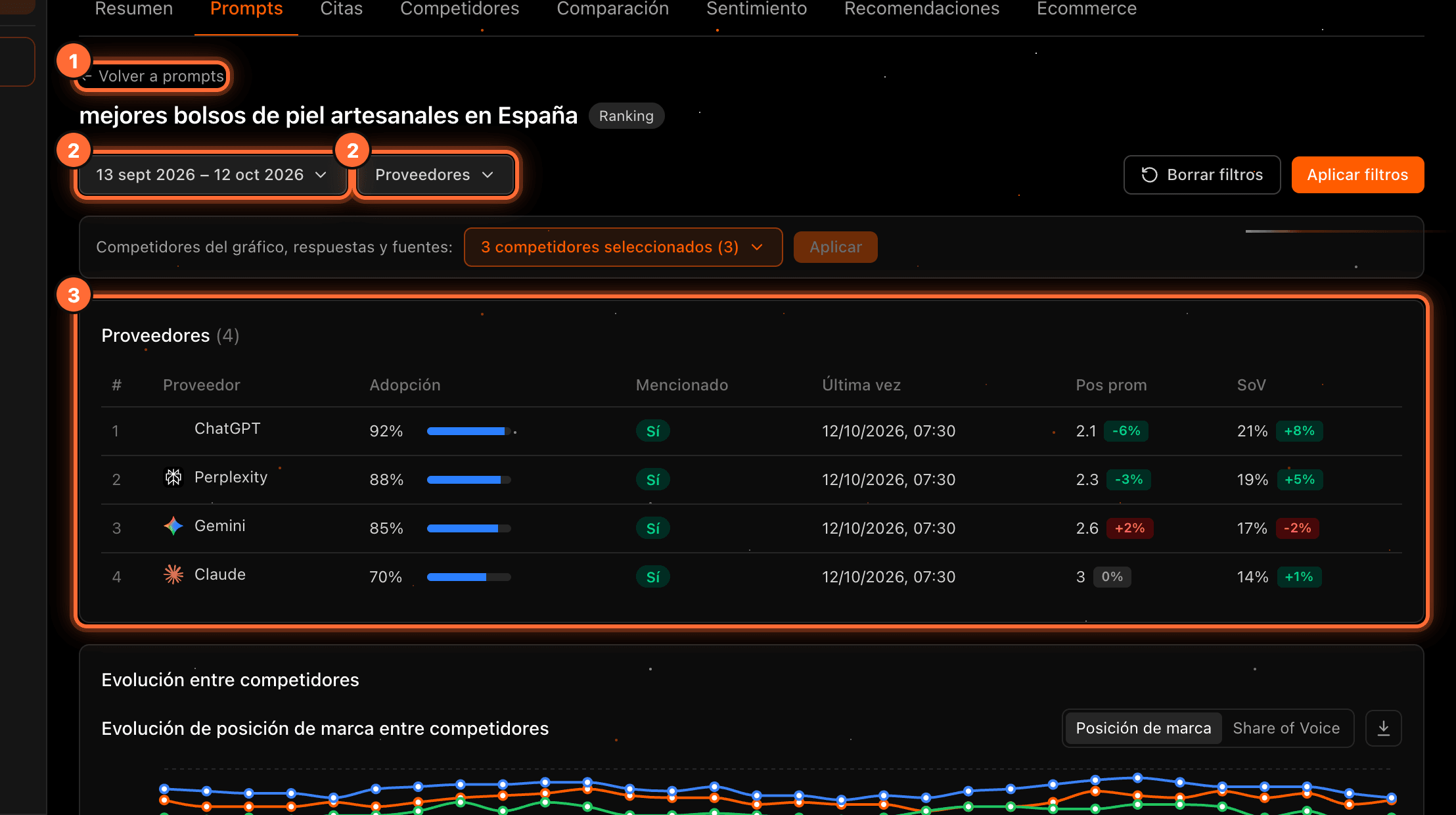Image resolution: width=1456 pixels, height=815 pixels.
Task: Click the Gemini sparkle icon
Action: [x=173, y=526]
